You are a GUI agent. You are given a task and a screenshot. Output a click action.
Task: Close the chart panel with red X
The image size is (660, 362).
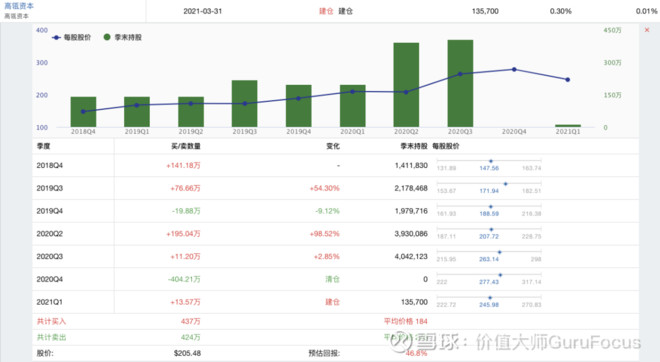[x=647, y=30]
